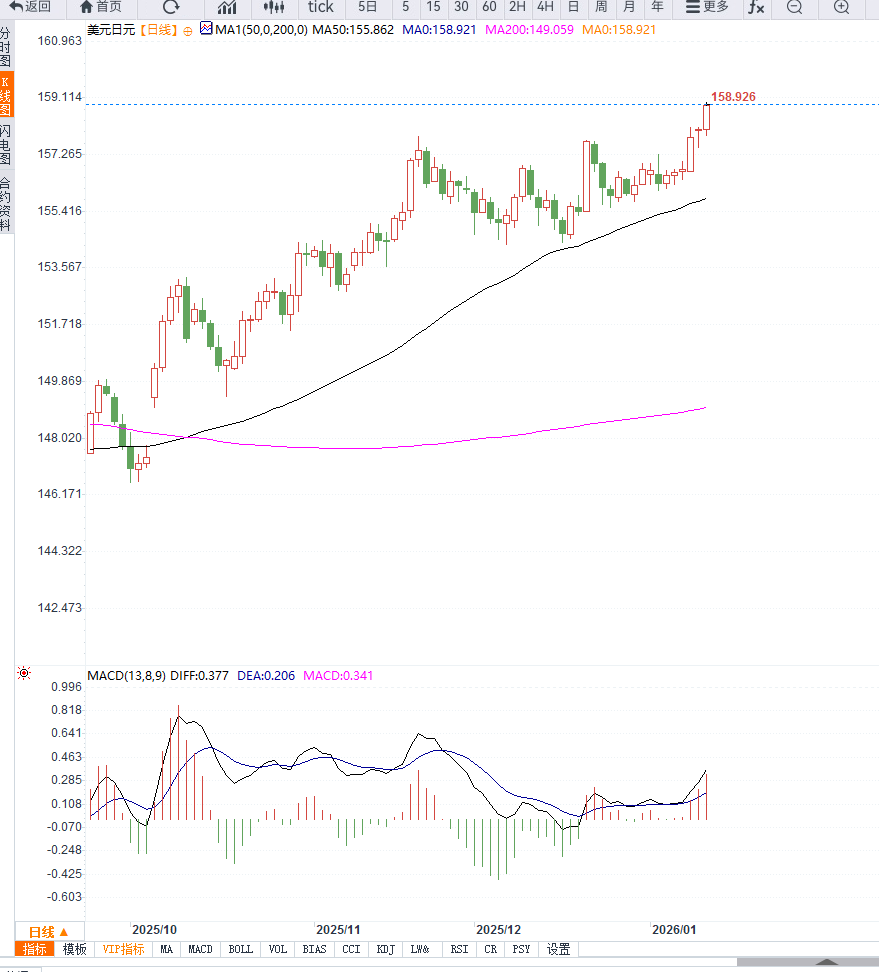Zoom in the chart with plus magnifier
Image resolution: width=879 pixels, height=972 pixels.
(841, 7)
